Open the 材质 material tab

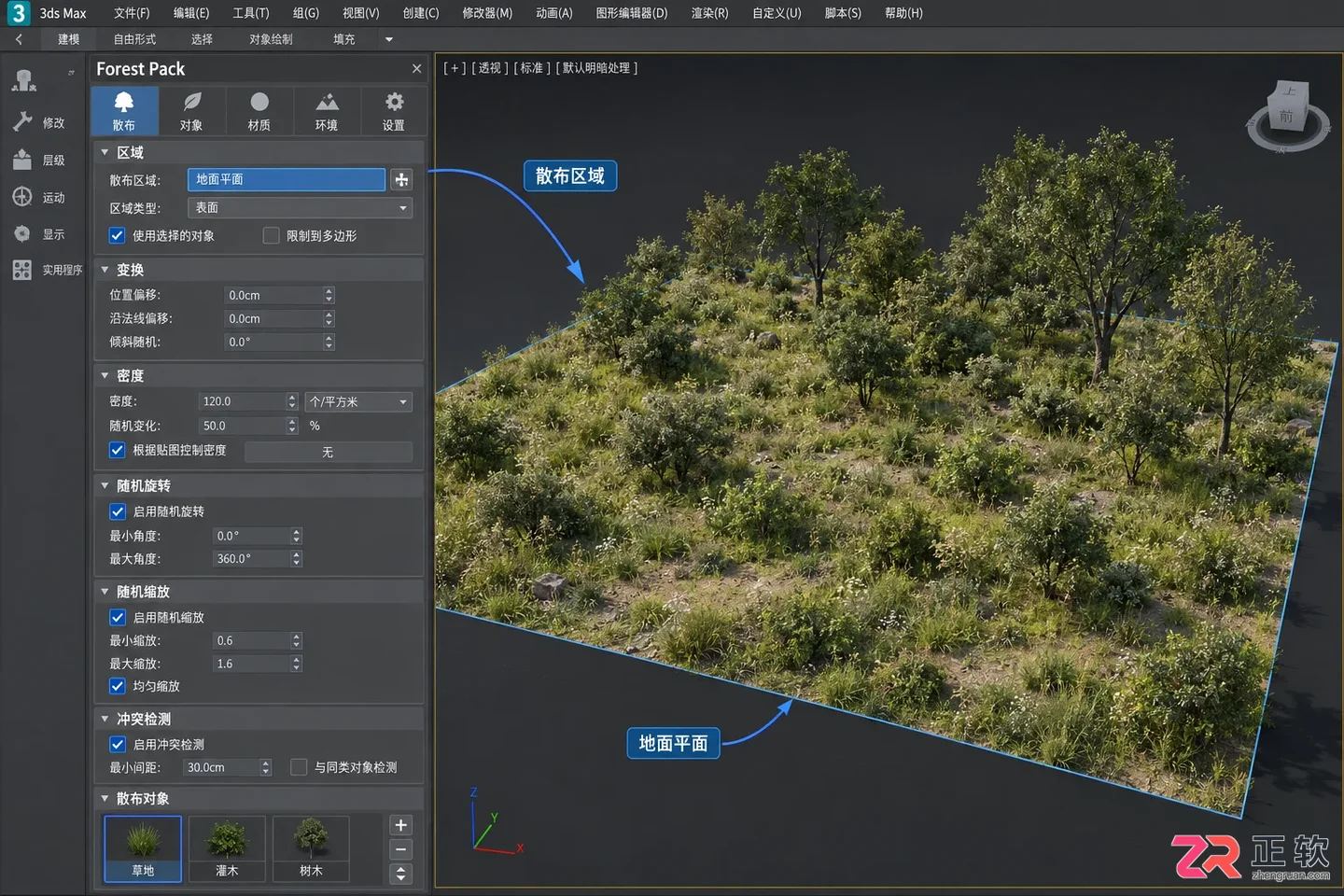click(259, 111)
